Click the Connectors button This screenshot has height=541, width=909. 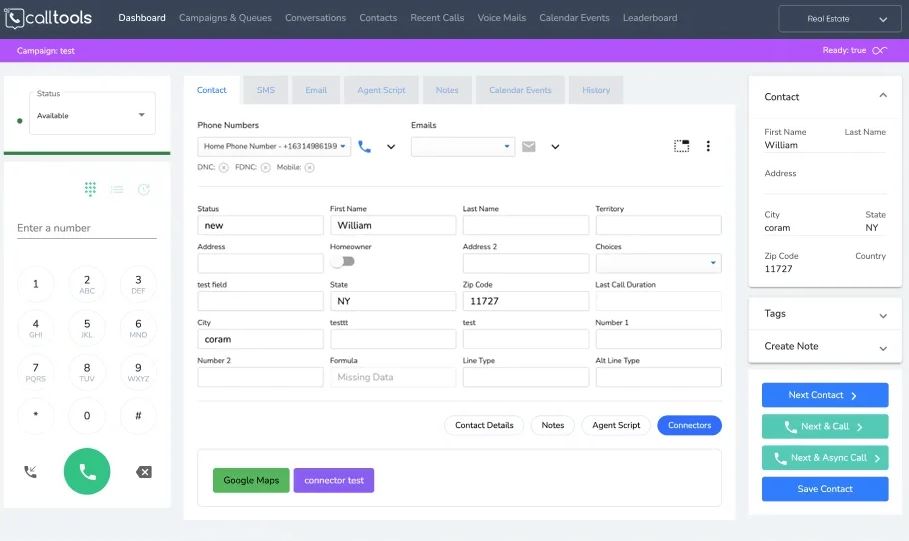pos(689,425)
